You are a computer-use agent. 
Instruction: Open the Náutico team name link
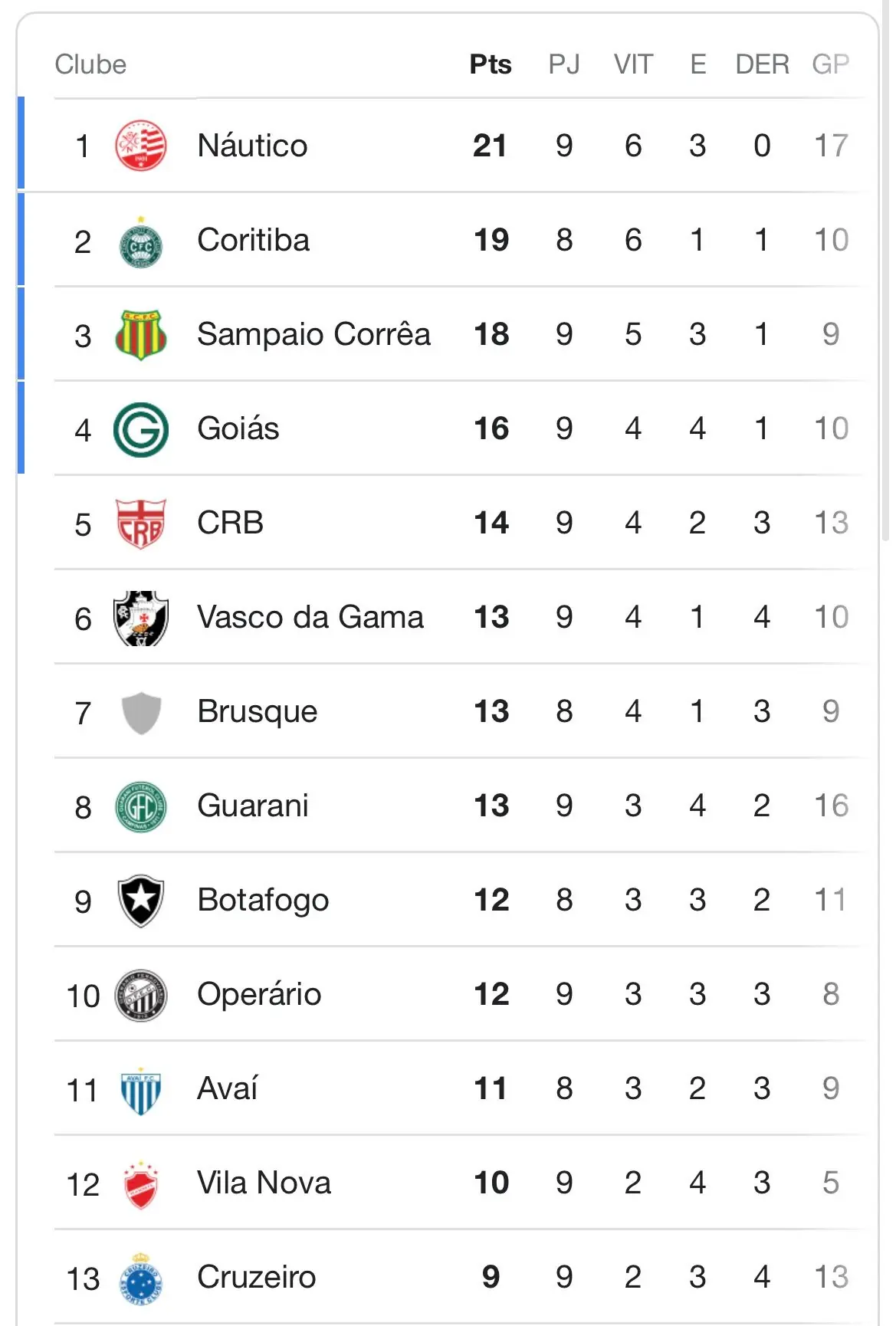pos(252,146)
